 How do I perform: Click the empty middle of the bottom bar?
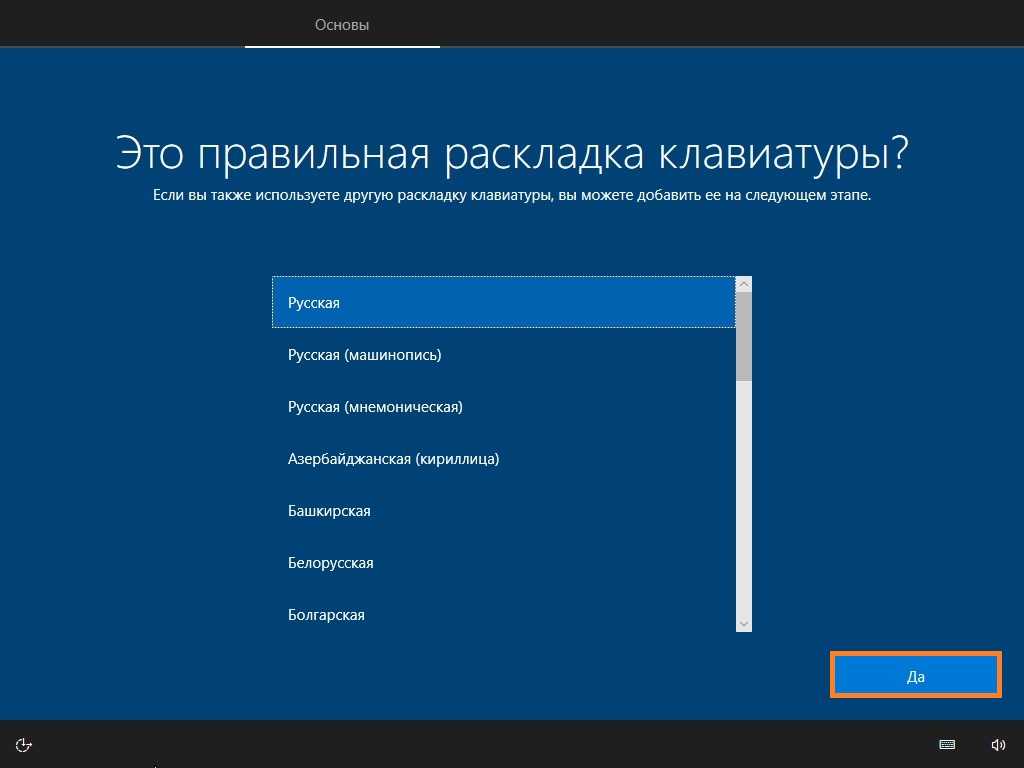point(500,744)
